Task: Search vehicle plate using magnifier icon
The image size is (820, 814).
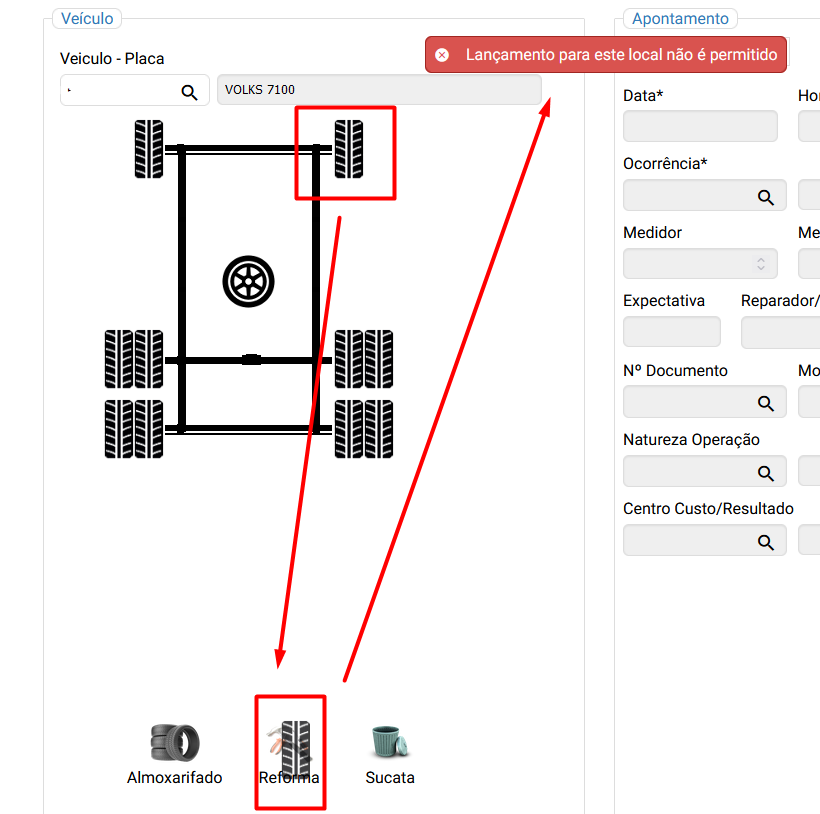Action: point(189,92)
